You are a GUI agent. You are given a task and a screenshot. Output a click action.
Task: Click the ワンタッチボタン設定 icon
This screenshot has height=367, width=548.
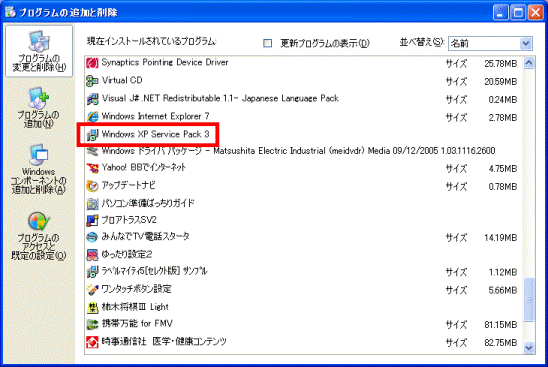point(92,289)
